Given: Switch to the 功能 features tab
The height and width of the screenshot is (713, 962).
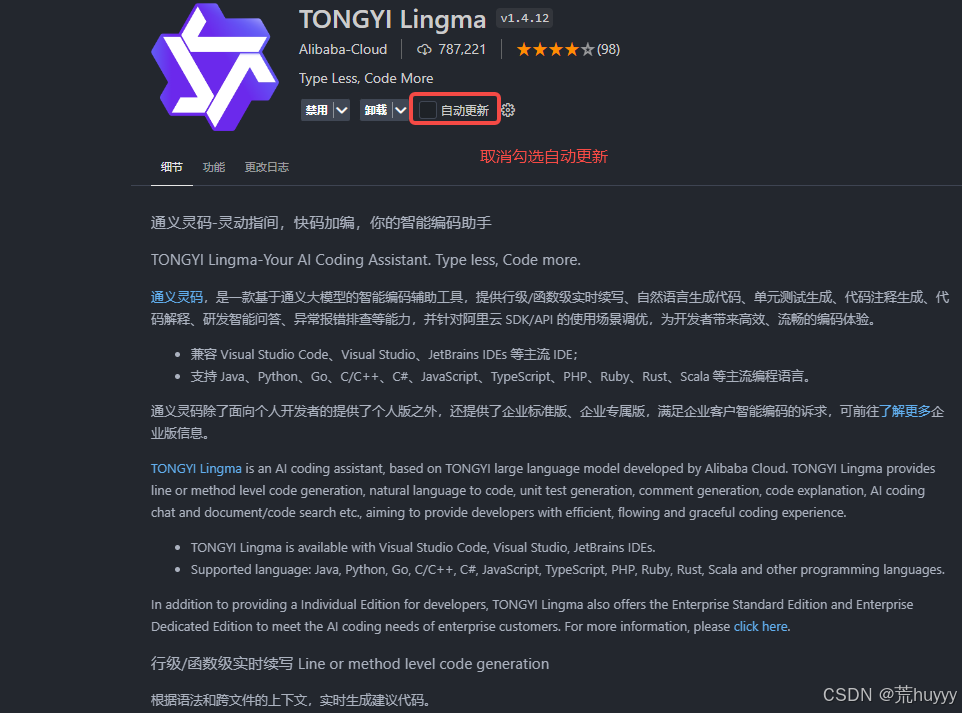Looking at the screenshot, I should (214, 167).
